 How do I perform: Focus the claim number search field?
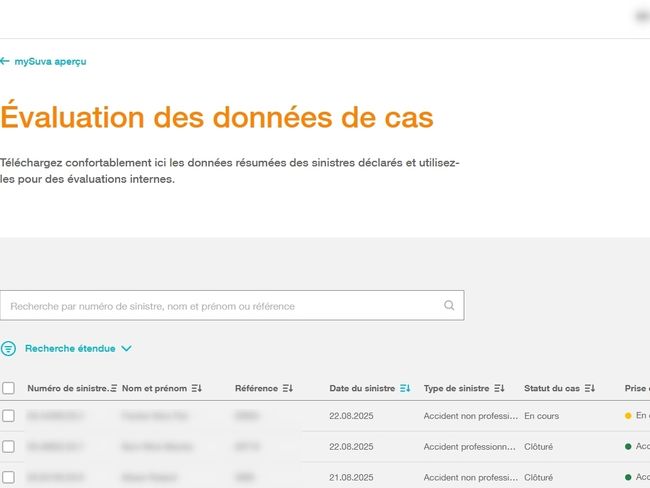[232, 306]
